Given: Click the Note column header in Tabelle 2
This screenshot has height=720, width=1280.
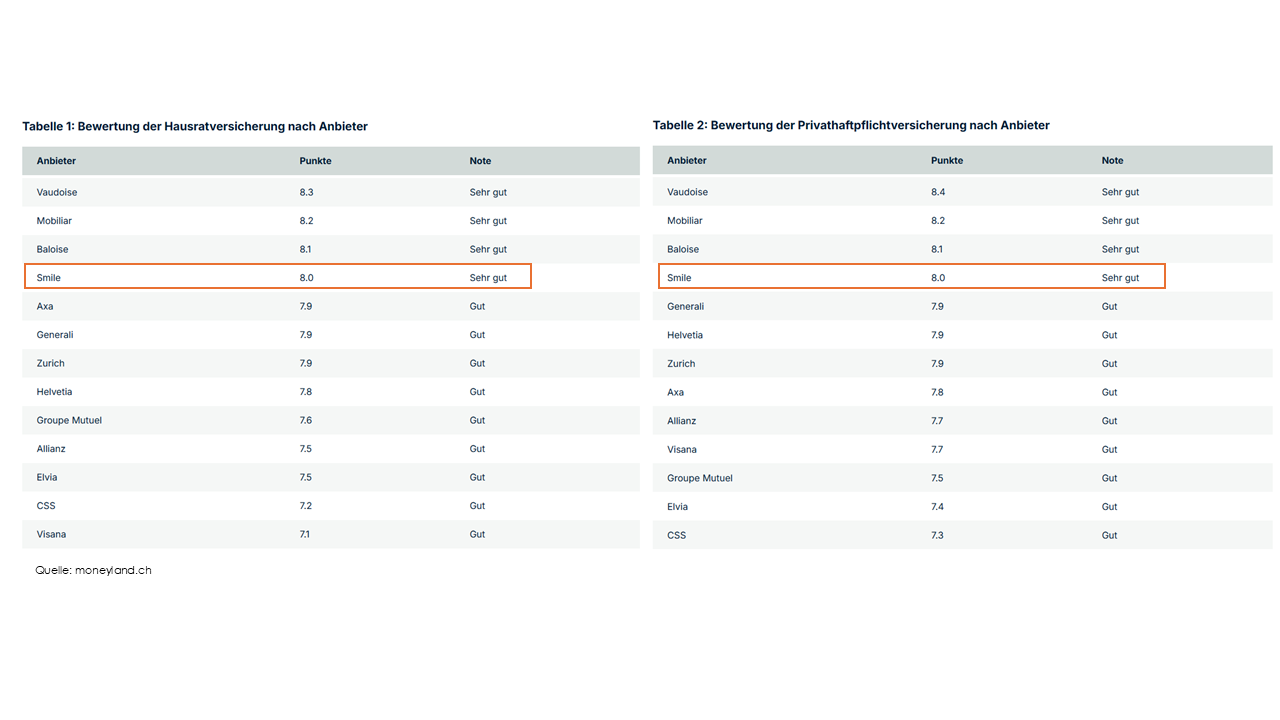Looking at the screenshot, I should pyautogui.click(x=1112, y=161).
